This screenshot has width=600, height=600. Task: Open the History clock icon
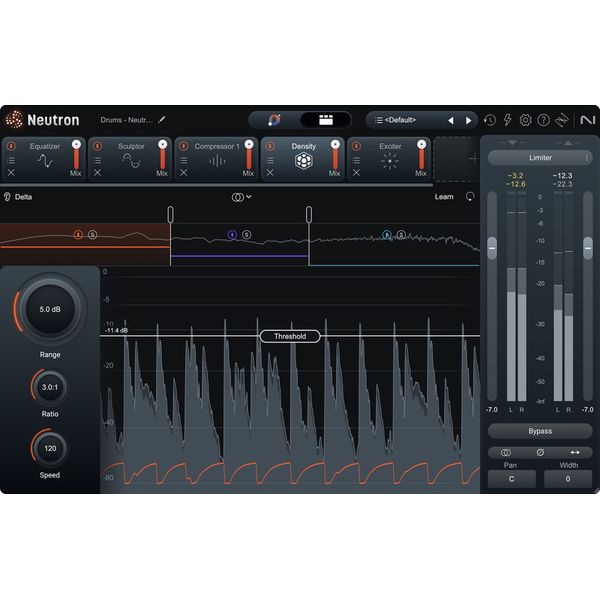[x=490, y=120]
